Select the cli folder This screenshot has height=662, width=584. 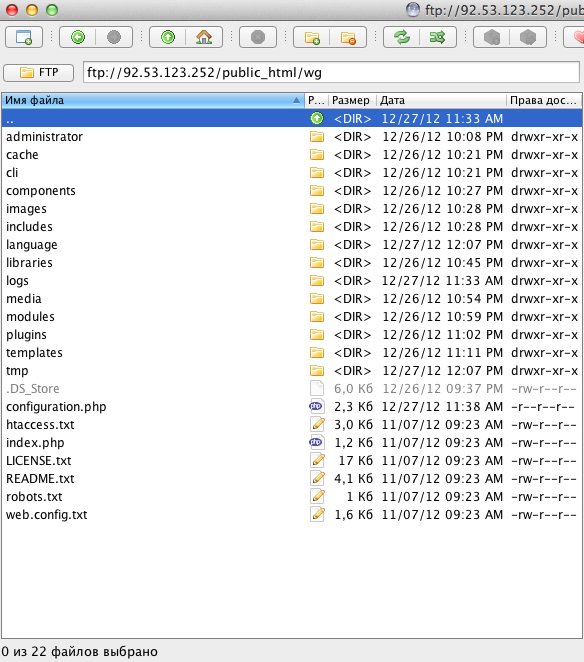292,173
